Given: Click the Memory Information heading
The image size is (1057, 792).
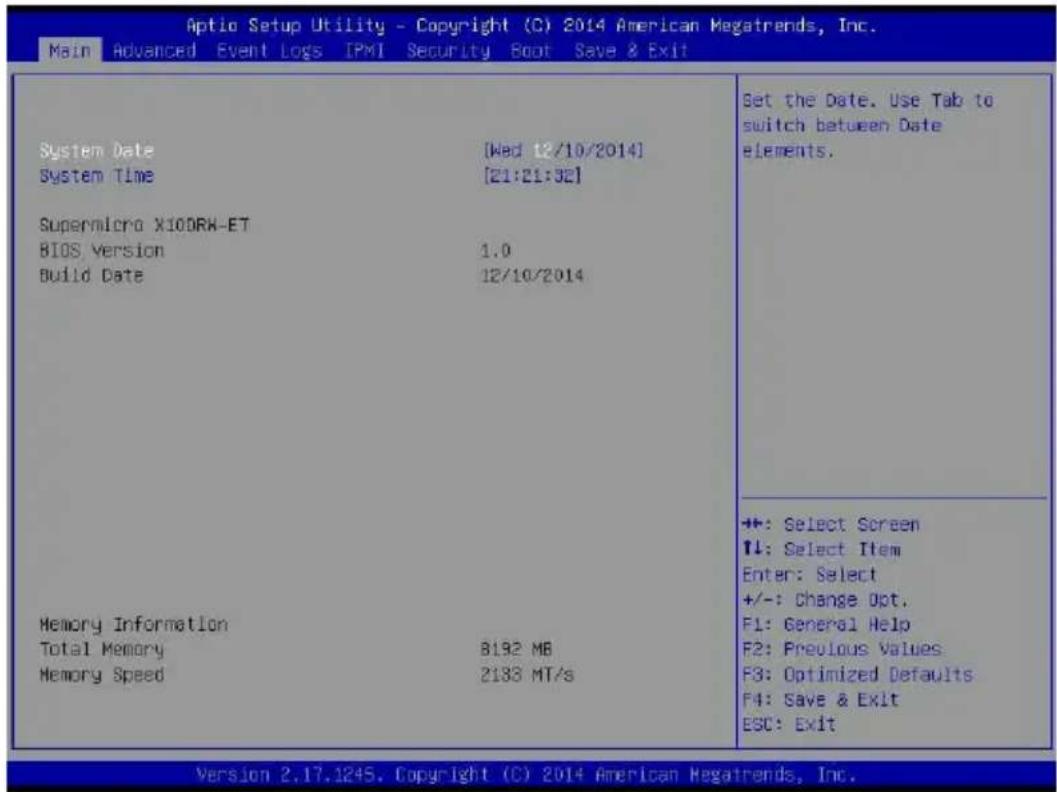Looking at the screenshot, I should tap(133, 625).
